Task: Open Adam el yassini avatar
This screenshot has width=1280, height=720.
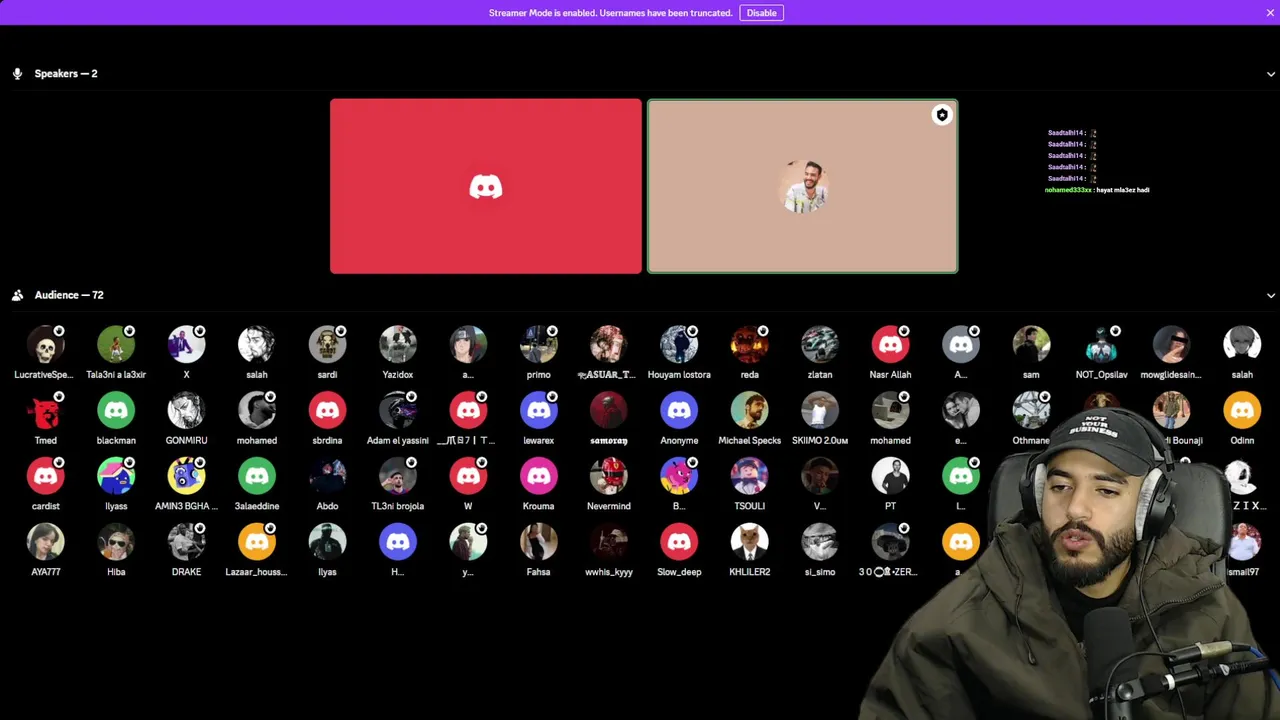Action: click(x=398, y=410)
